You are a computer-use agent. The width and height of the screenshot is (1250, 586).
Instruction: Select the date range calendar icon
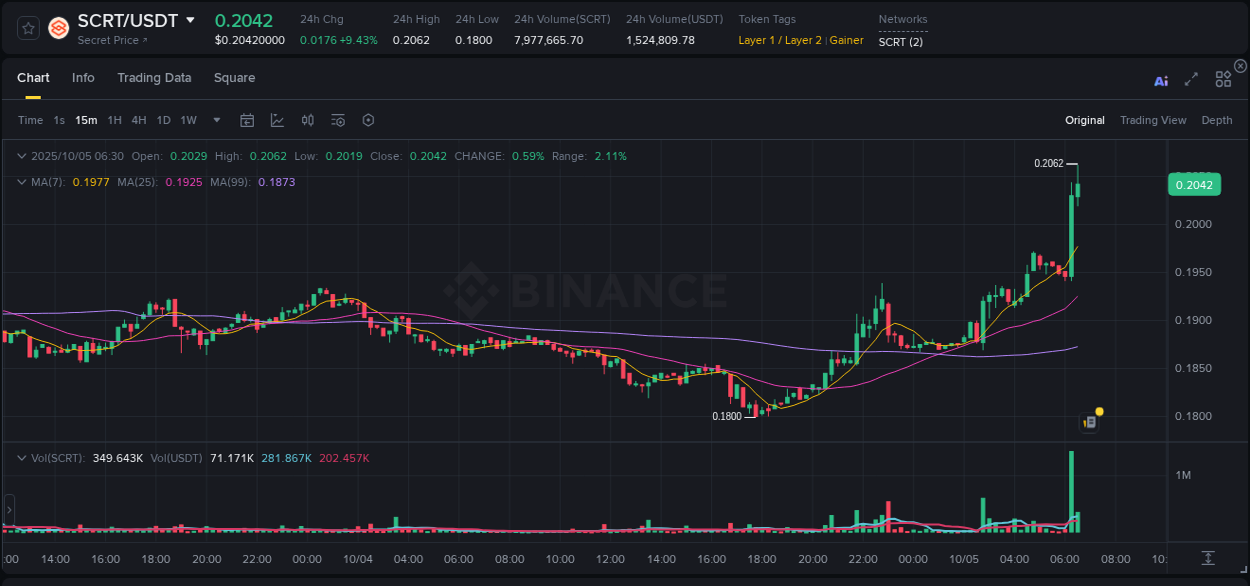(247, 120)
